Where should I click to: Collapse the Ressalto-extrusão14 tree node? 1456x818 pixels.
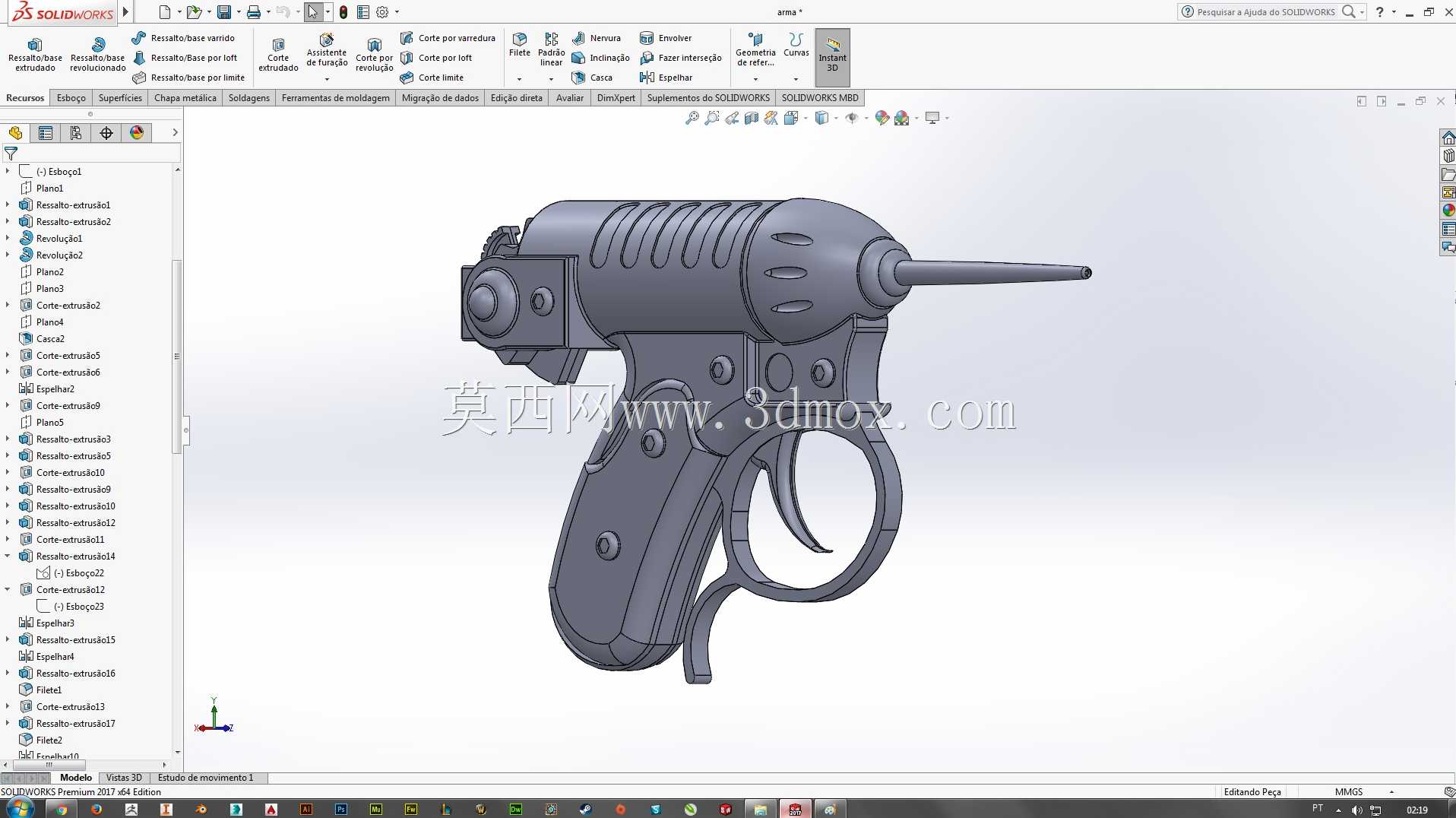click(8, 556)
